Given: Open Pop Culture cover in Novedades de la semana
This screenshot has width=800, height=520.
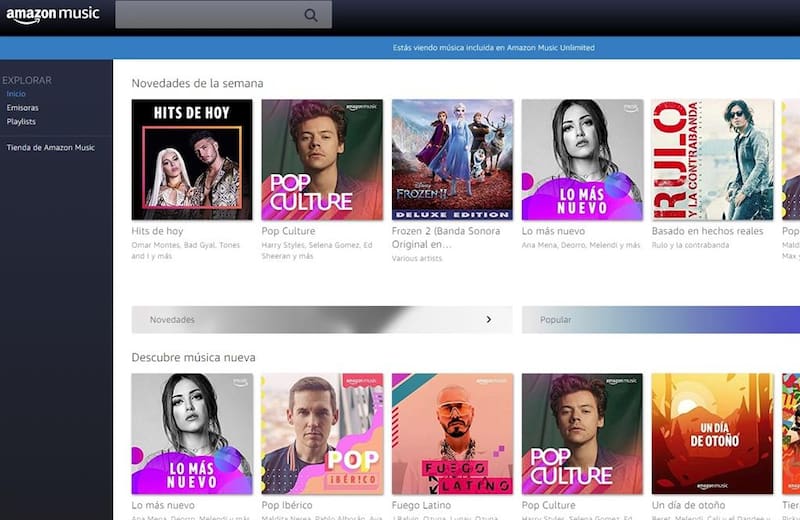Looking at the screenshot, I should (x=322, y=160).
